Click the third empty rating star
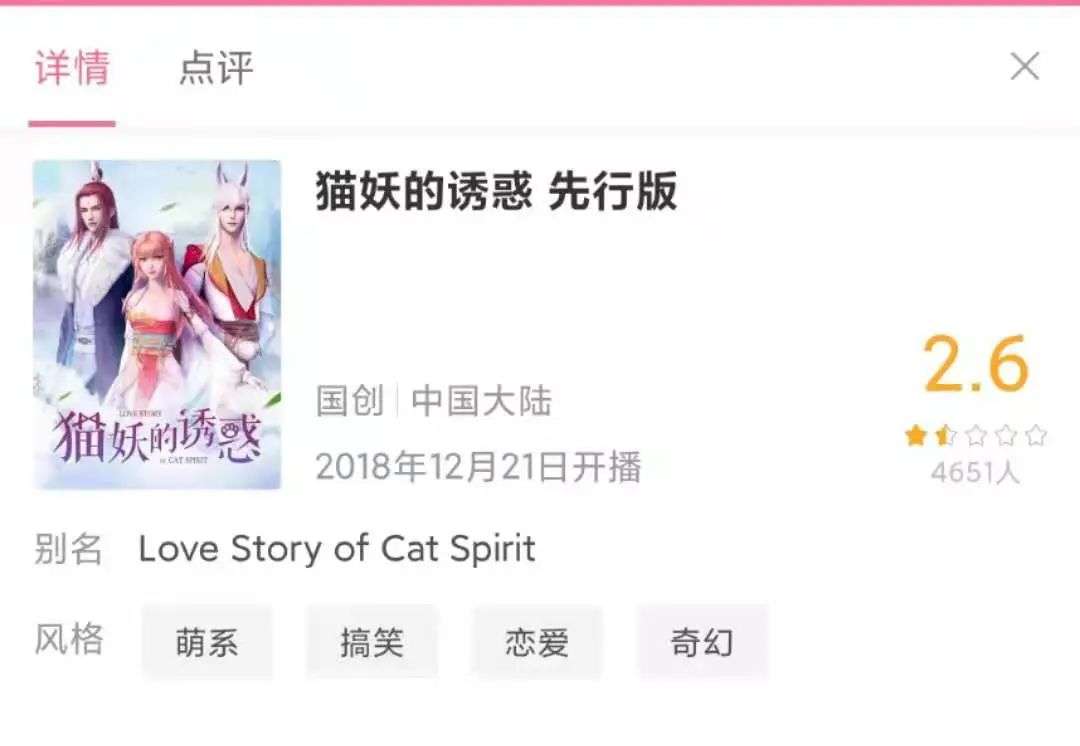The width and height of the screenshot is (1080, 746). (x=976, y=435)
